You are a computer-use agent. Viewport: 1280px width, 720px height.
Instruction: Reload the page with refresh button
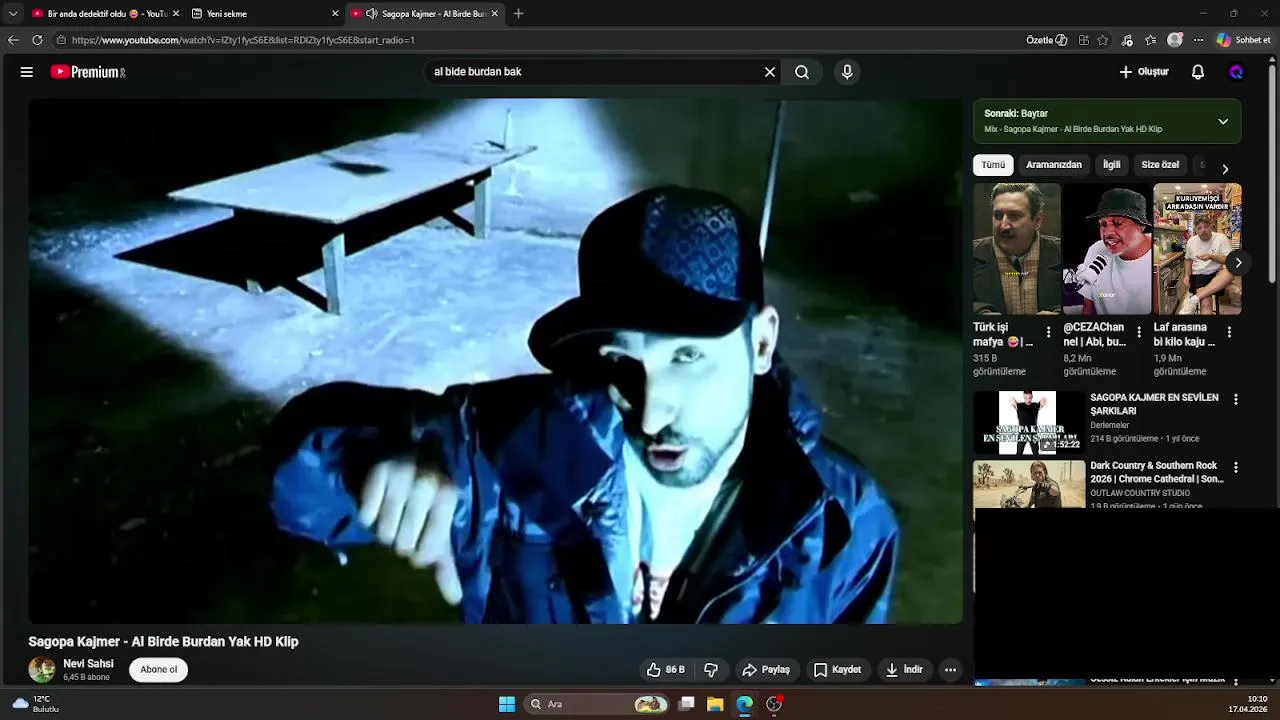[37, 40]
